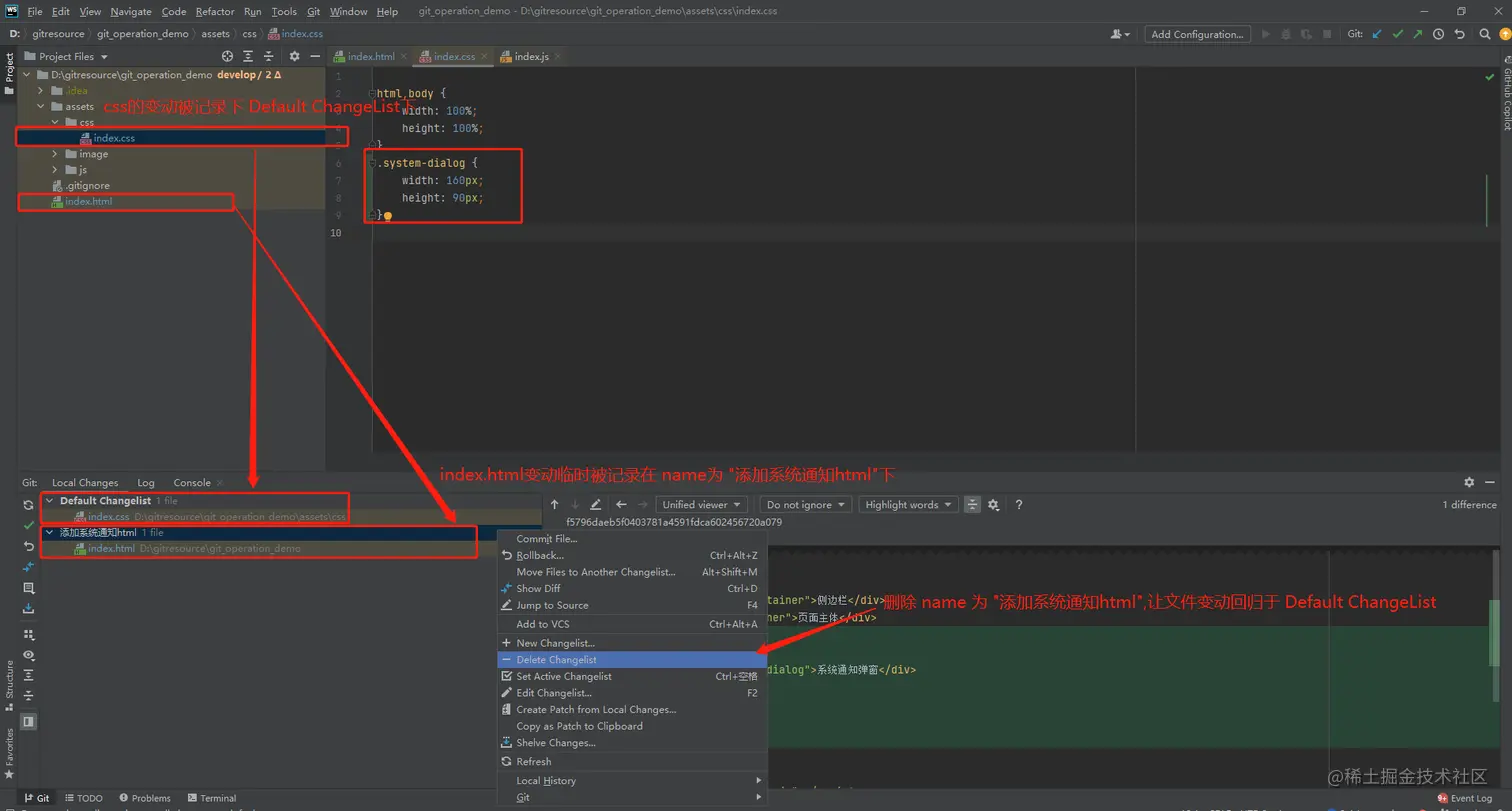Open the Unified viewer dropdown

tap(701, 504)
